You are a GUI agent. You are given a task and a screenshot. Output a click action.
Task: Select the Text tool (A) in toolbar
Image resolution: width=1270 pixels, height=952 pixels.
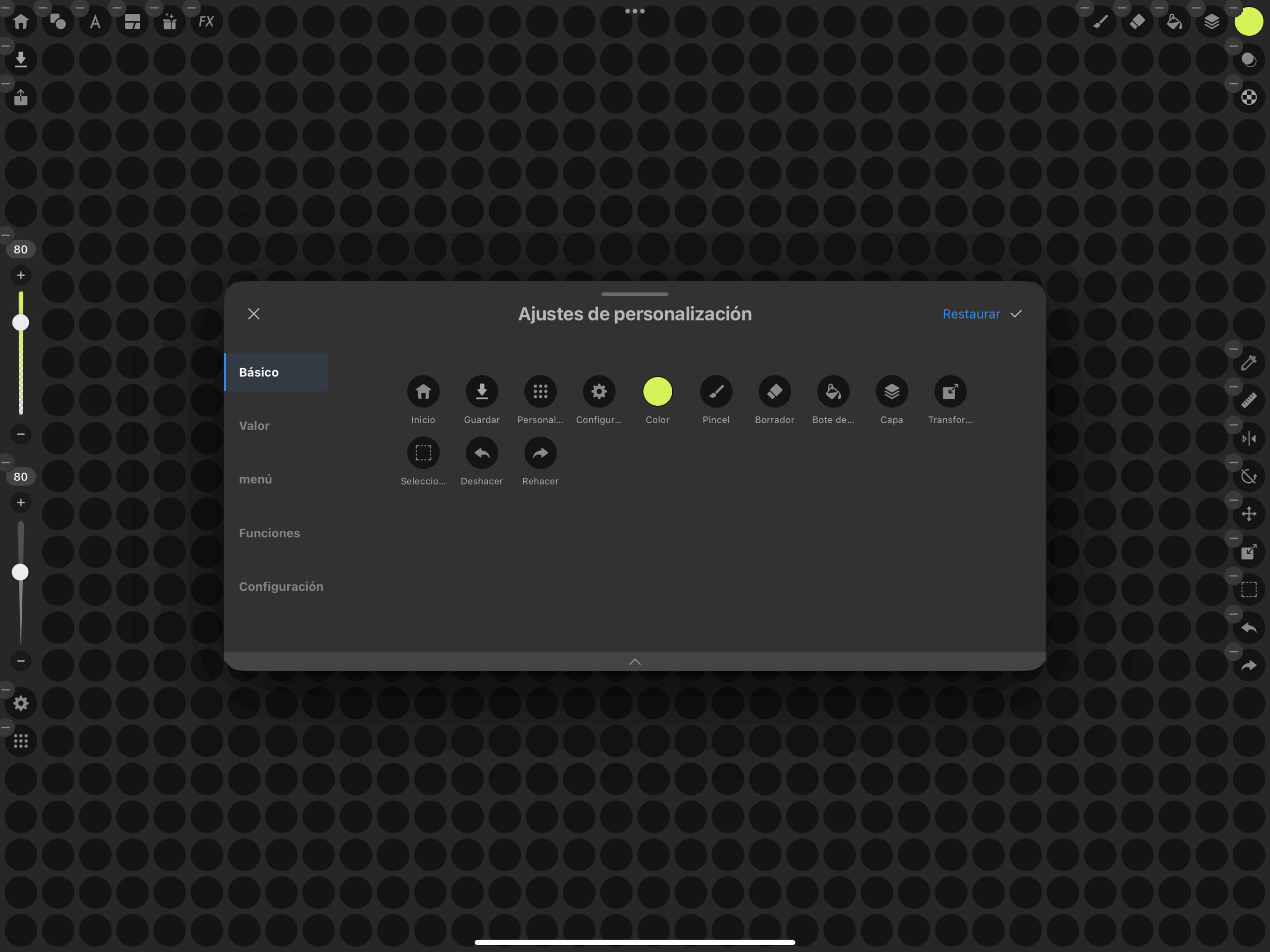(95, 22)
